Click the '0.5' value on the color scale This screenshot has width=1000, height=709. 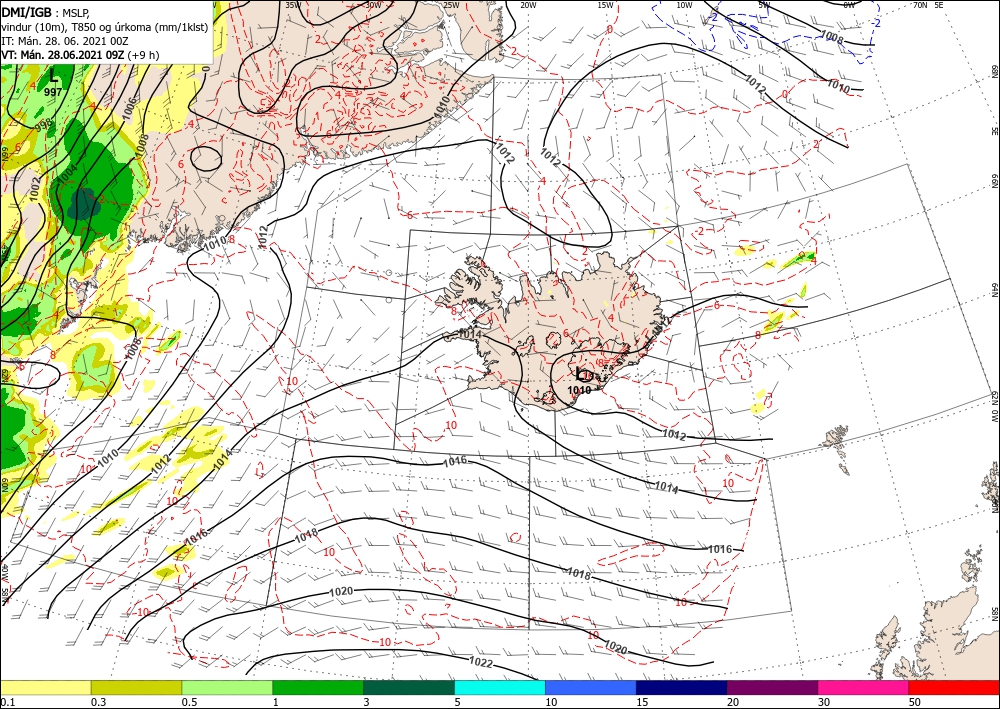point(189,702)
